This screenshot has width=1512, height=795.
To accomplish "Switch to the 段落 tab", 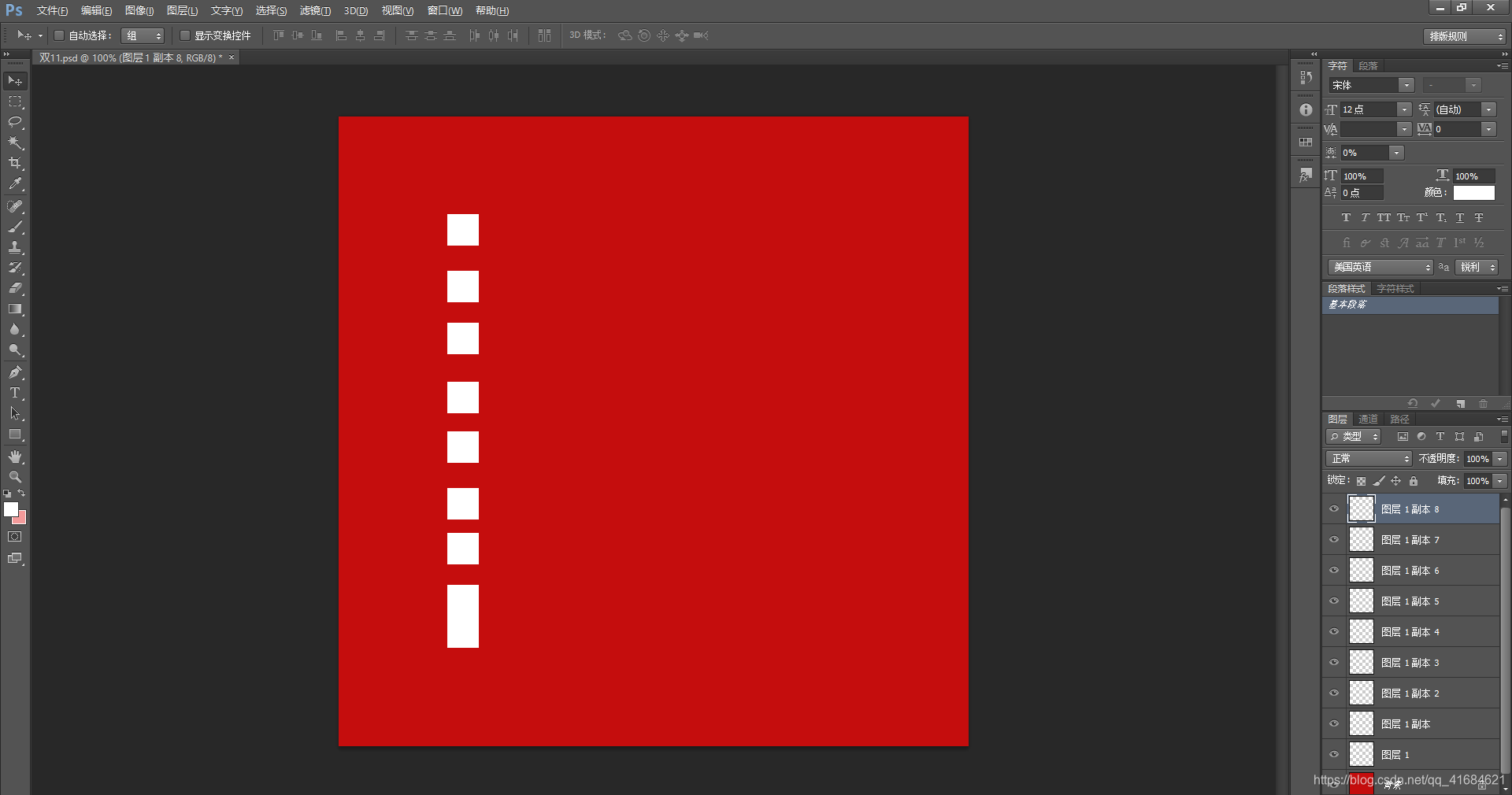I will tap(1369, 66).
